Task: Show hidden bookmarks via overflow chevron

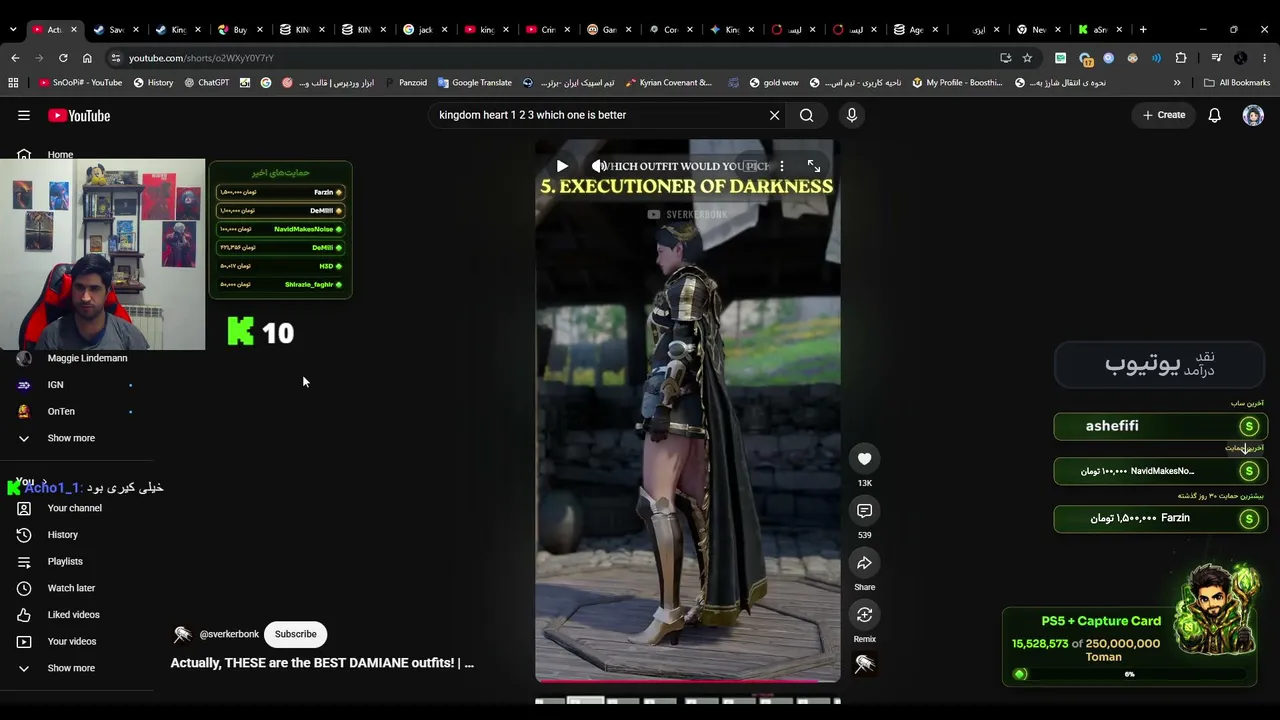Action: [1177, 83]
